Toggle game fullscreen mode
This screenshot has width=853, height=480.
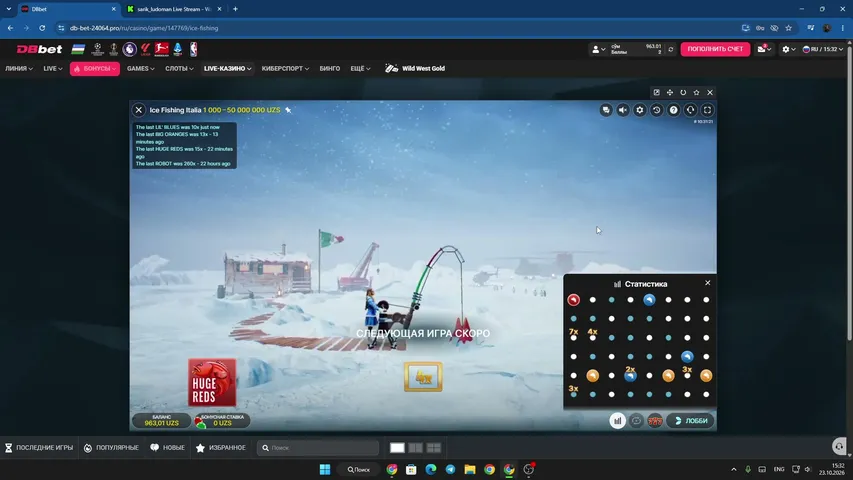tap(707, 110)
